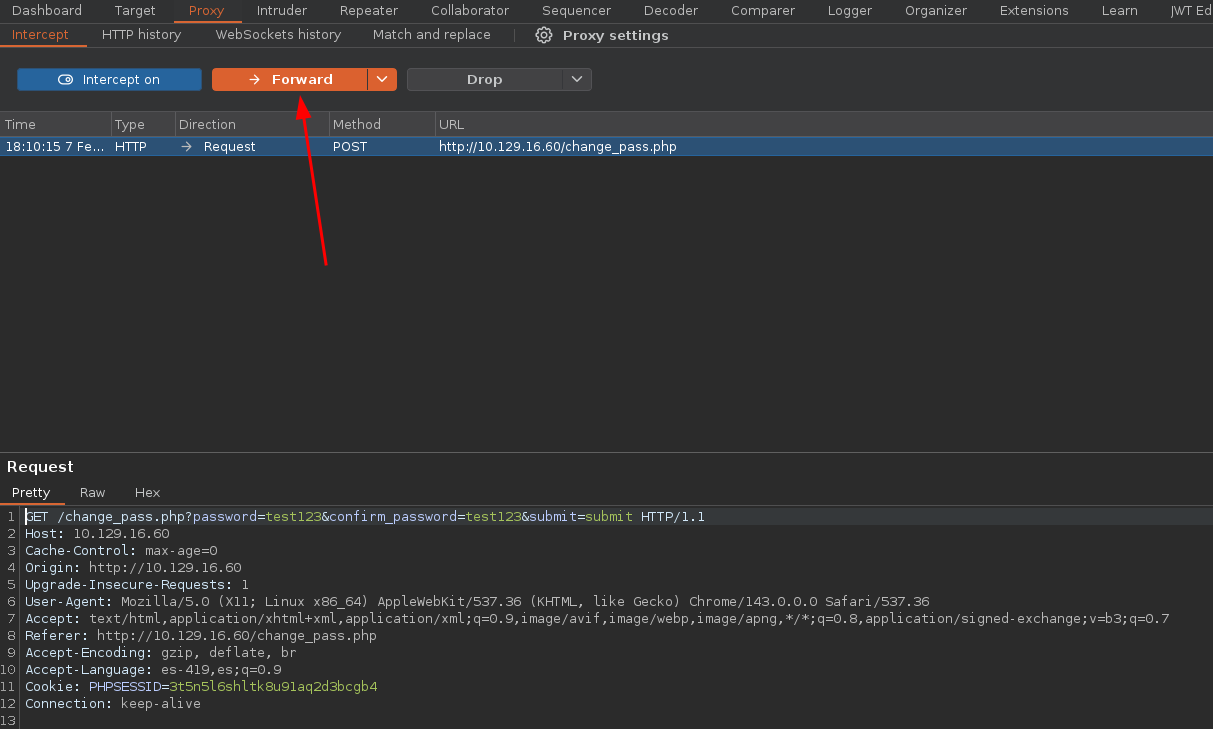Switch to the Decoder tab
Image resolution: width=1213 pixels, height=729 pixels.
(671, 11)
